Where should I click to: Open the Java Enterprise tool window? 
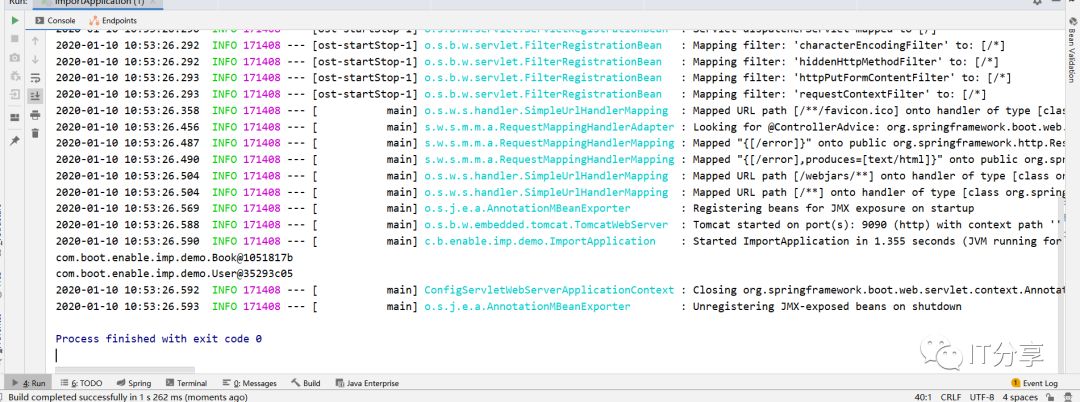[366, 383]
